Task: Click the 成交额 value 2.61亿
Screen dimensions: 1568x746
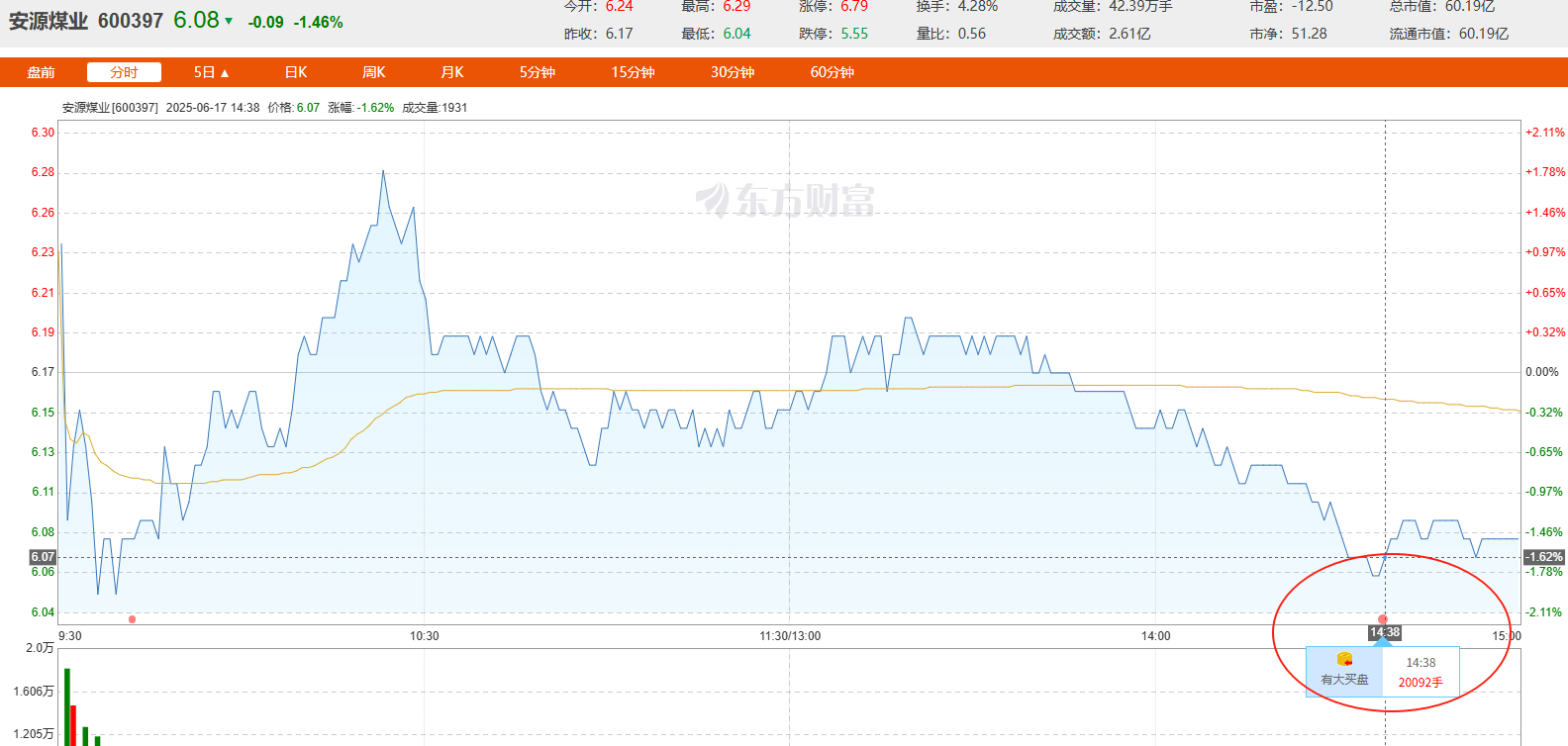Action: pos(1129,34)
